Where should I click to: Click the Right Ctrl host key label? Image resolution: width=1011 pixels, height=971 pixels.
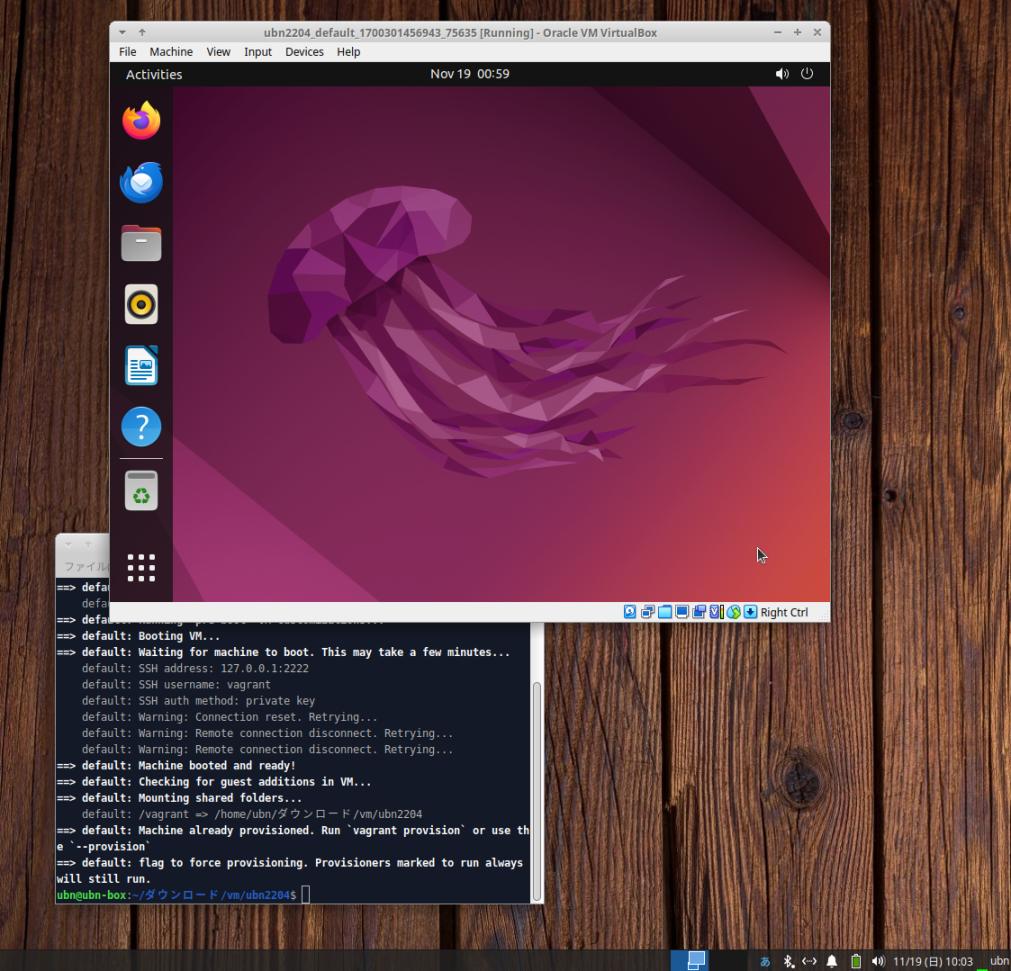(x=784, y=613)
